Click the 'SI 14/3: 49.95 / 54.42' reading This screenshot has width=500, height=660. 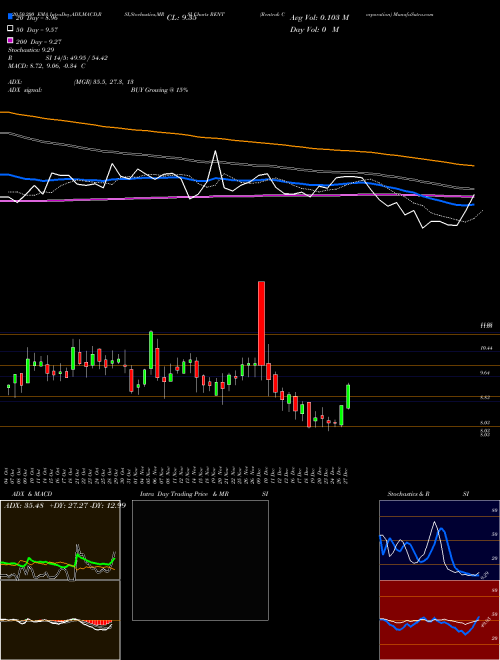[x=77, y=58]
